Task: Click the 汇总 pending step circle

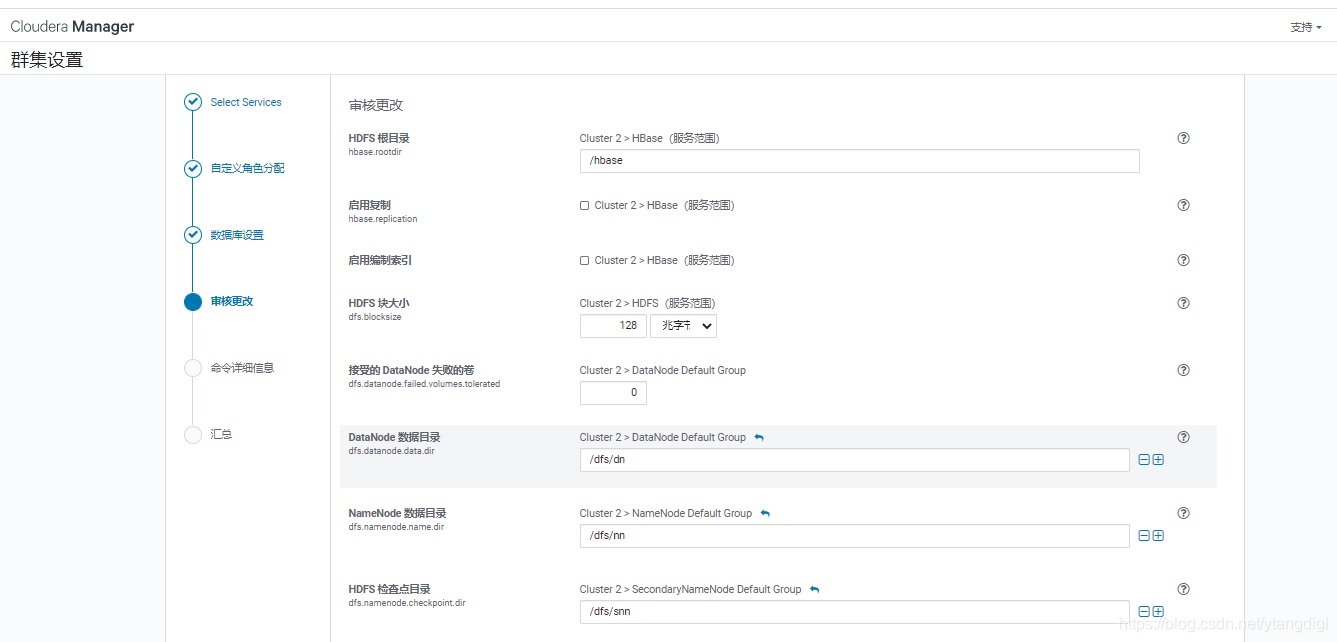Action: point(193,435)
